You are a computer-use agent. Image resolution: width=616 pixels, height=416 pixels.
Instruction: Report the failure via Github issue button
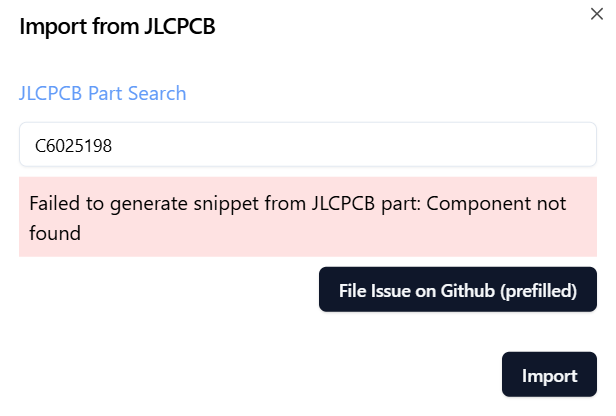[457, 291]
